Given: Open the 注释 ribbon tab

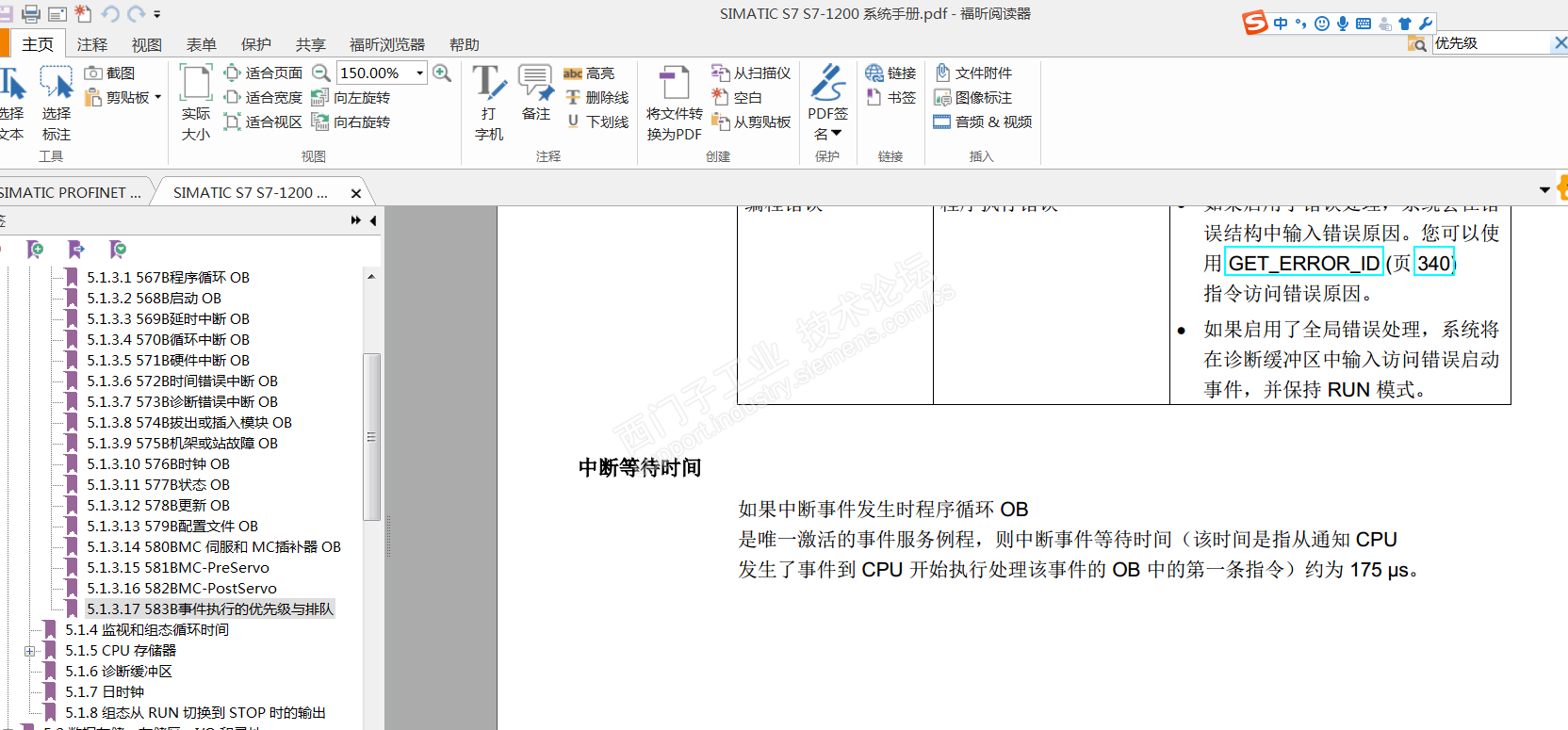Looking at the screenshot, I should coord(92,44).
